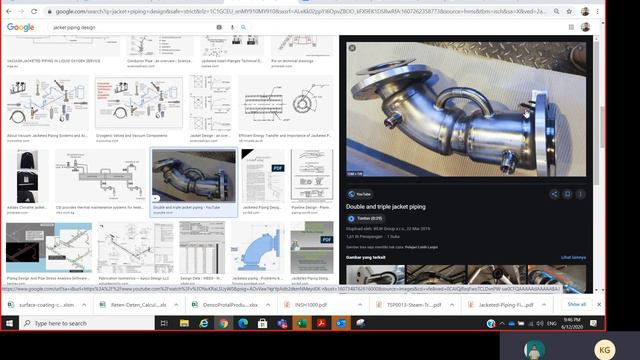640x360 pixels.
Task: Open the blue elbow pipe drawing thumbnail
Action: (x=258, y=248)
